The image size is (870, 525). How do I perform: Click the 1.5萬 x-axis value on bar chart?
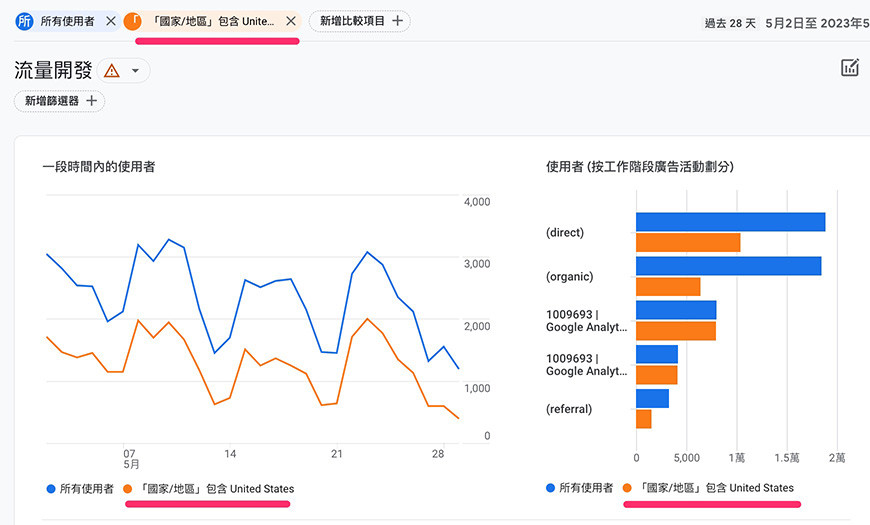[x=787, y=458]
